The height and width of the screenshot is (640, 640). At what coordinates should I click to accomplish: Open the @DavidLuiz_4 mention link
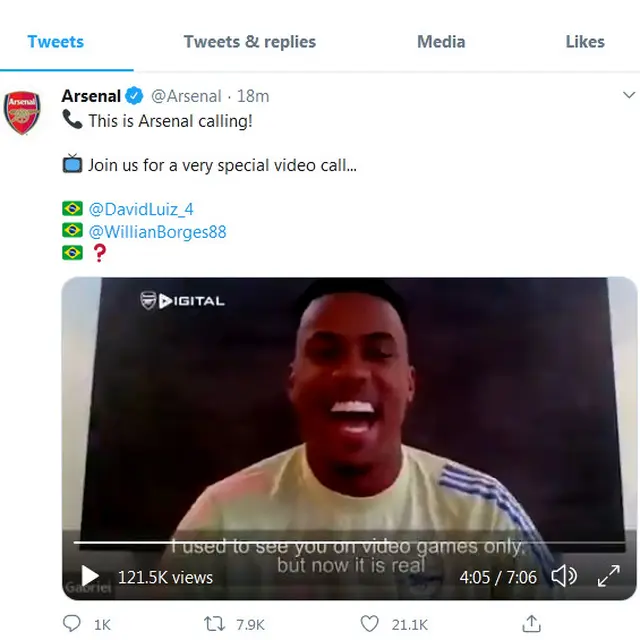(141, 209)
